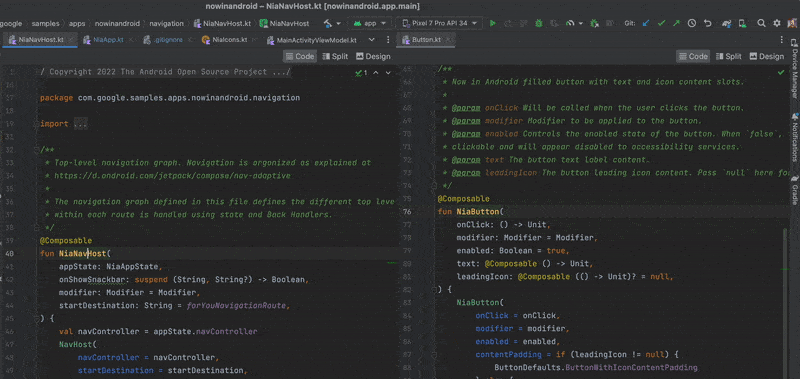Click green inspection checkmark in Button.kt editor
This screenshot has width=800, height=379.
[781, 73]
